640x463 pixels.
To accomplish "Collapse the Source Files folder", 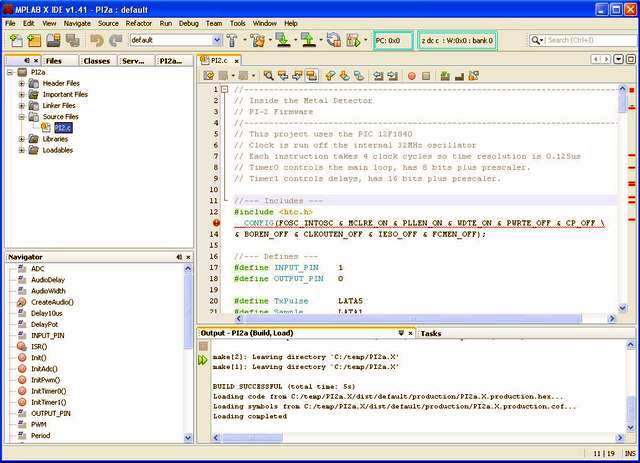I will click(21, 117).
